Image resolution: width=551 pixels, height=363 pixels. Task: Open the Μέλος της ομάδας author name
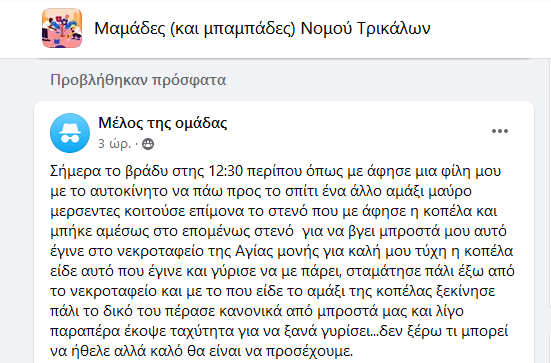tap(163, 123)
